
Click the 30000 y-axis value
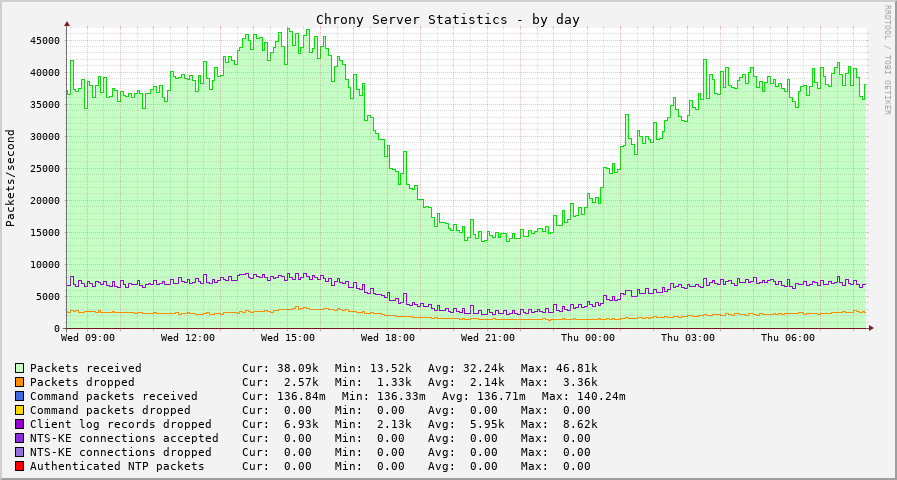[45, 137]
